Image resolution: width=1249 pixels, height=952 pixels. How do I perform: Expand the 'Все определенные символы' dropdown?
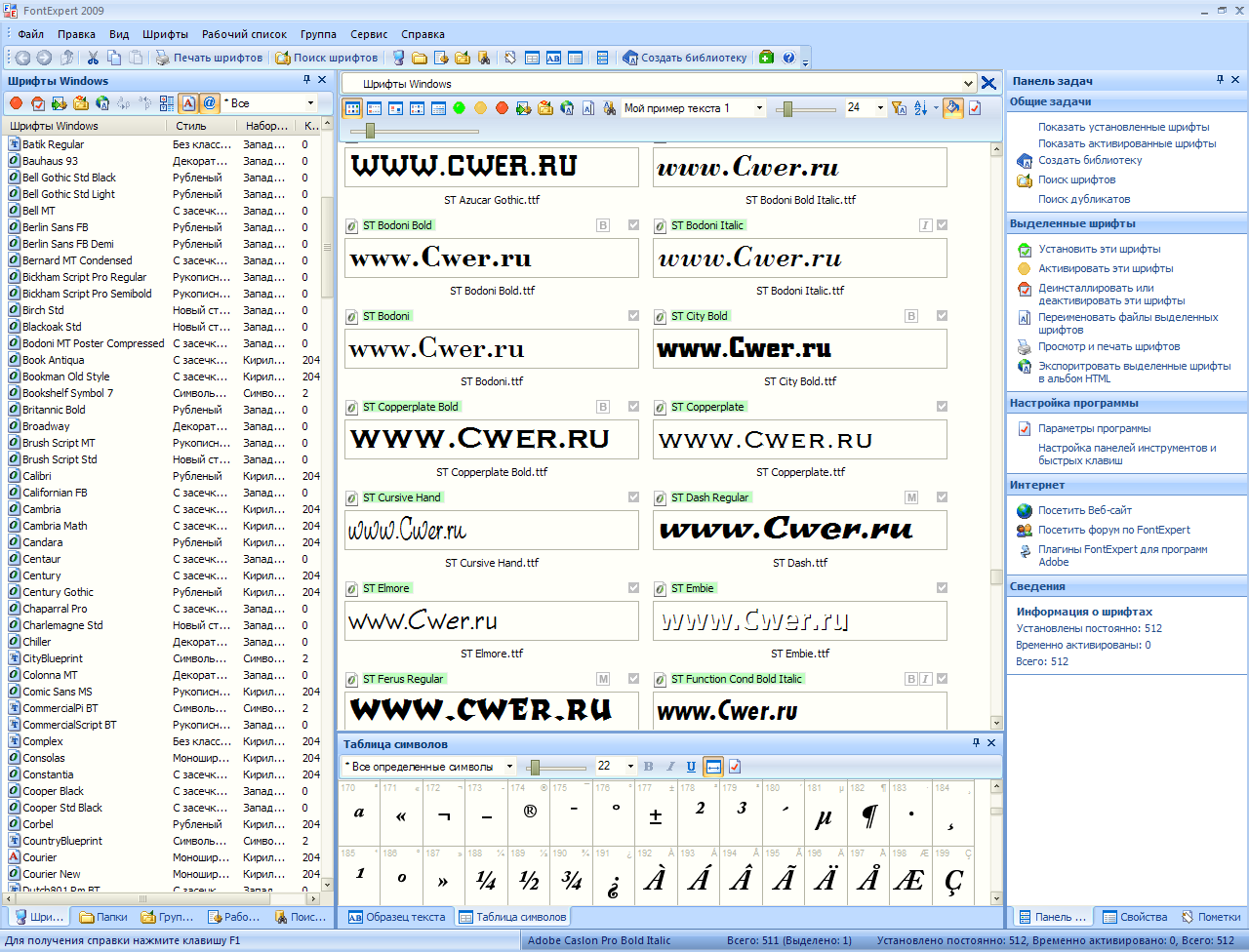(509, 767)
